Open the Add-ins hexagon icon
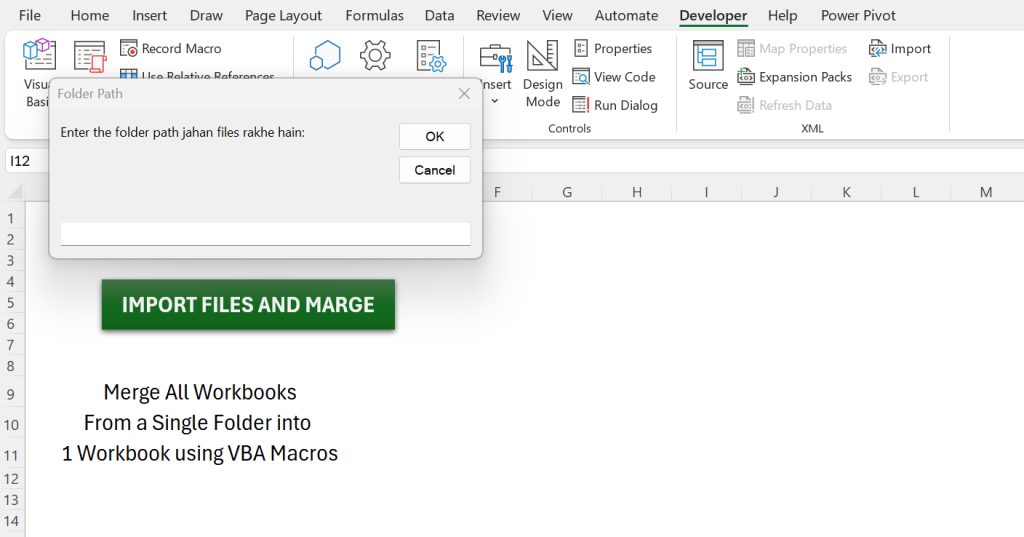The height and width of the screenshot is (537, 1024). [325, 56]
